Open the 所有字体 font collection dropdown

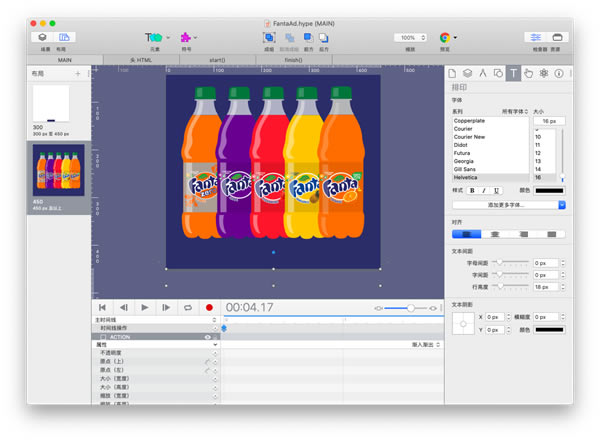[x=513, y=112]
